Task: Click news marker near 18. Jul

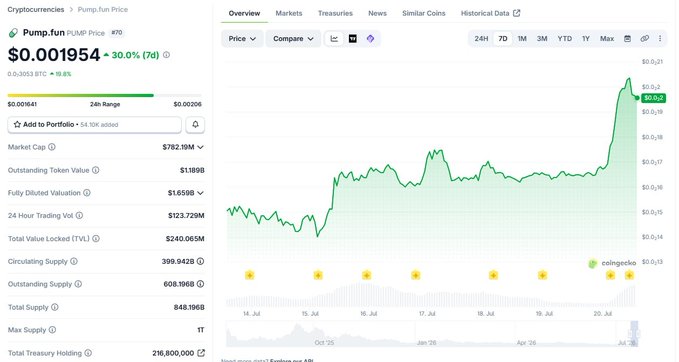Action: [493, 275]
